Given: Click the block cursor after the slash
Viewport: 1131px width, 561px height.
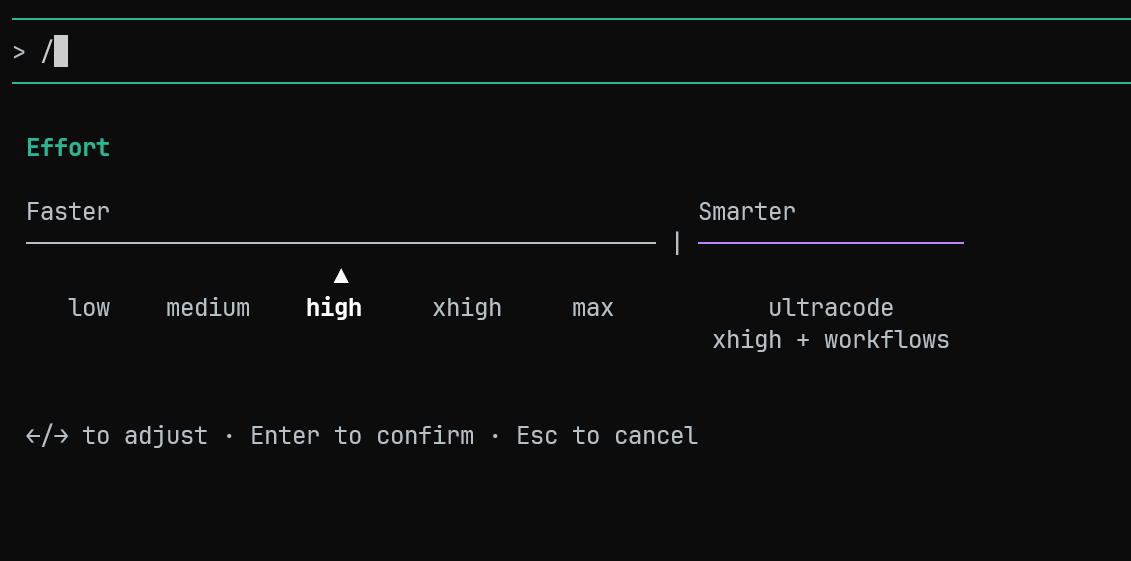Looking at the screenshot, I should point(61,51).
